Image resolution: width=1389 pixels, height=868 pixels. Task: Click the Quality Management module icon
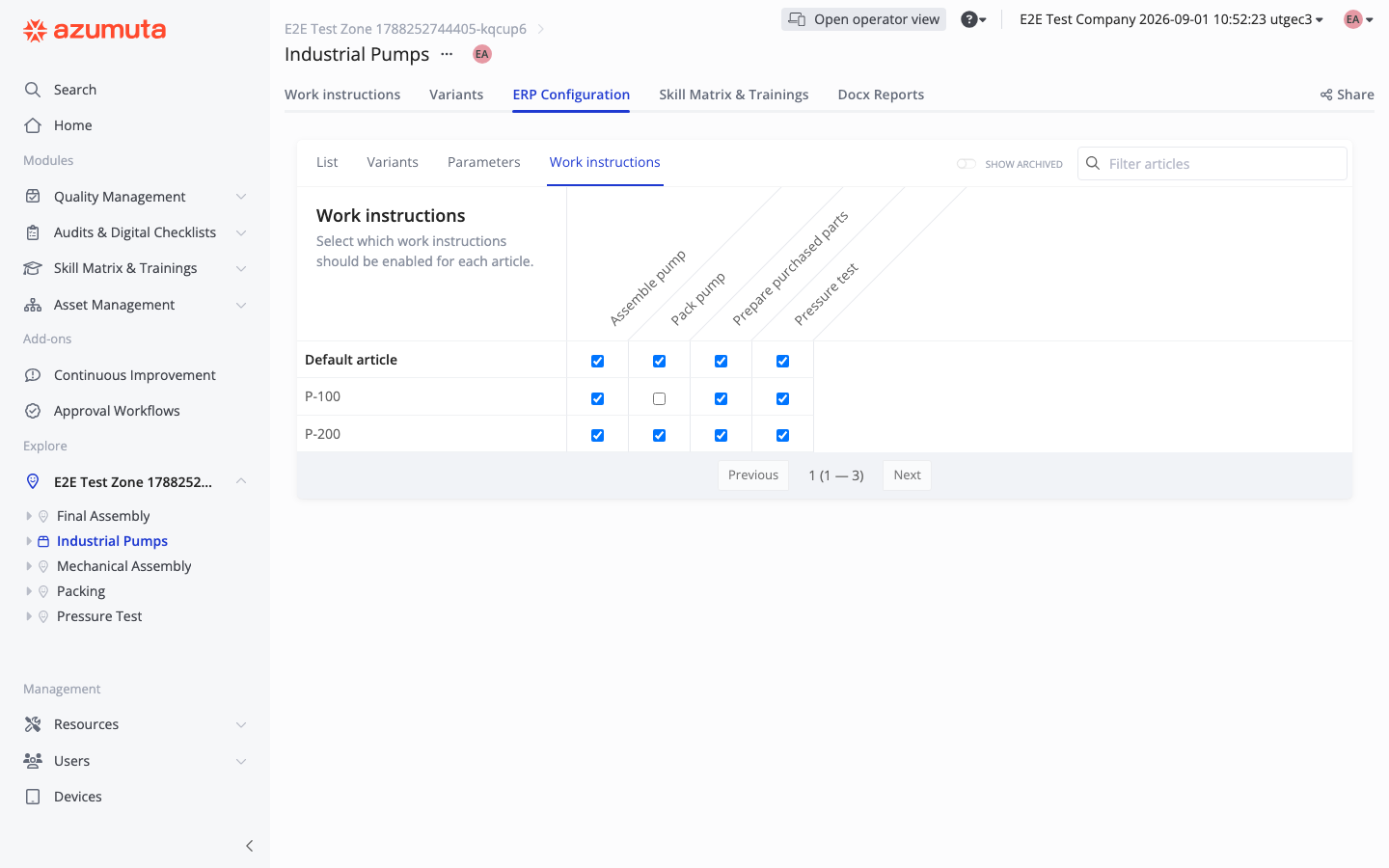(x=33, y=197)
